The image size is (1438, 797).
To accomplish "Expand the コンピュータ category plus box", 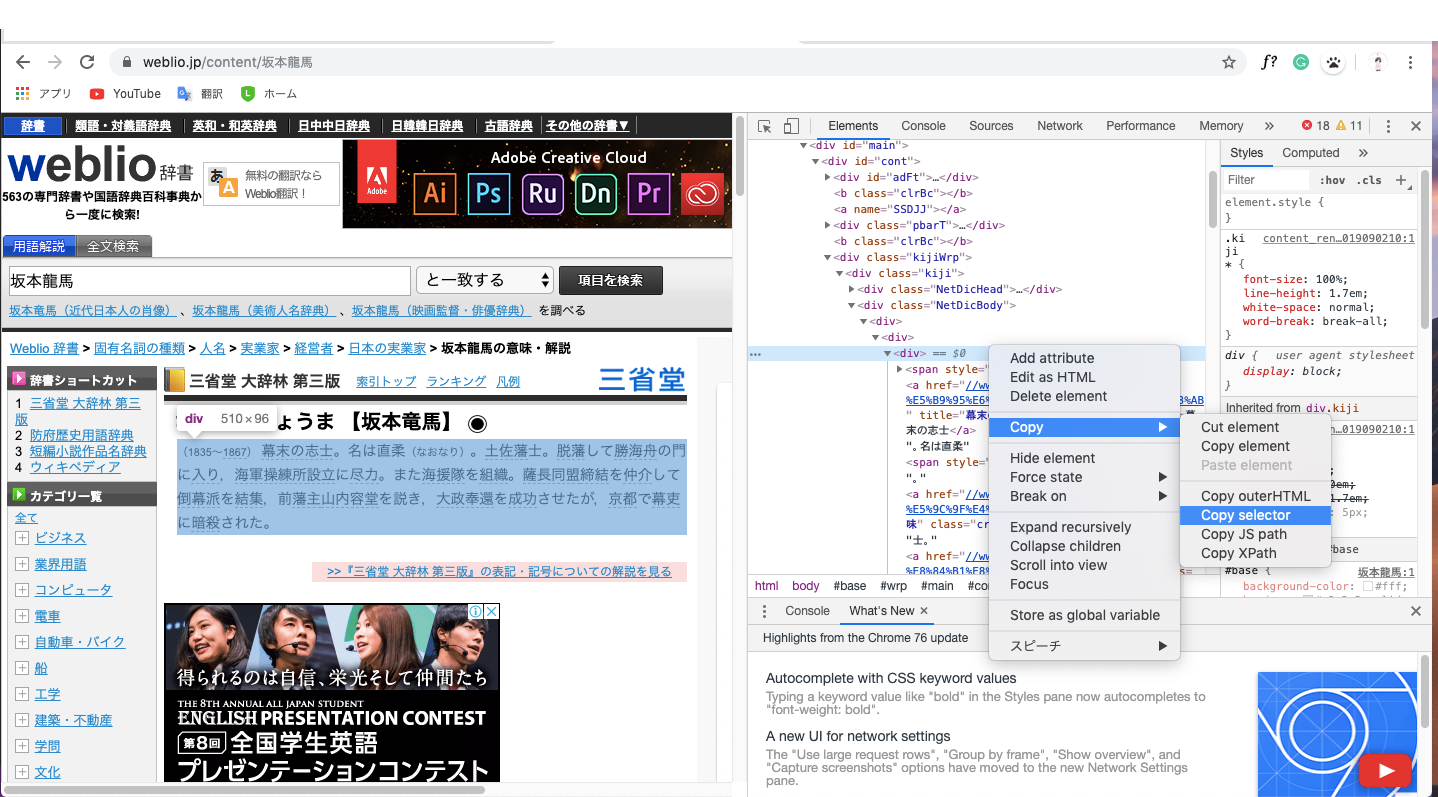I will pos(22,590).
